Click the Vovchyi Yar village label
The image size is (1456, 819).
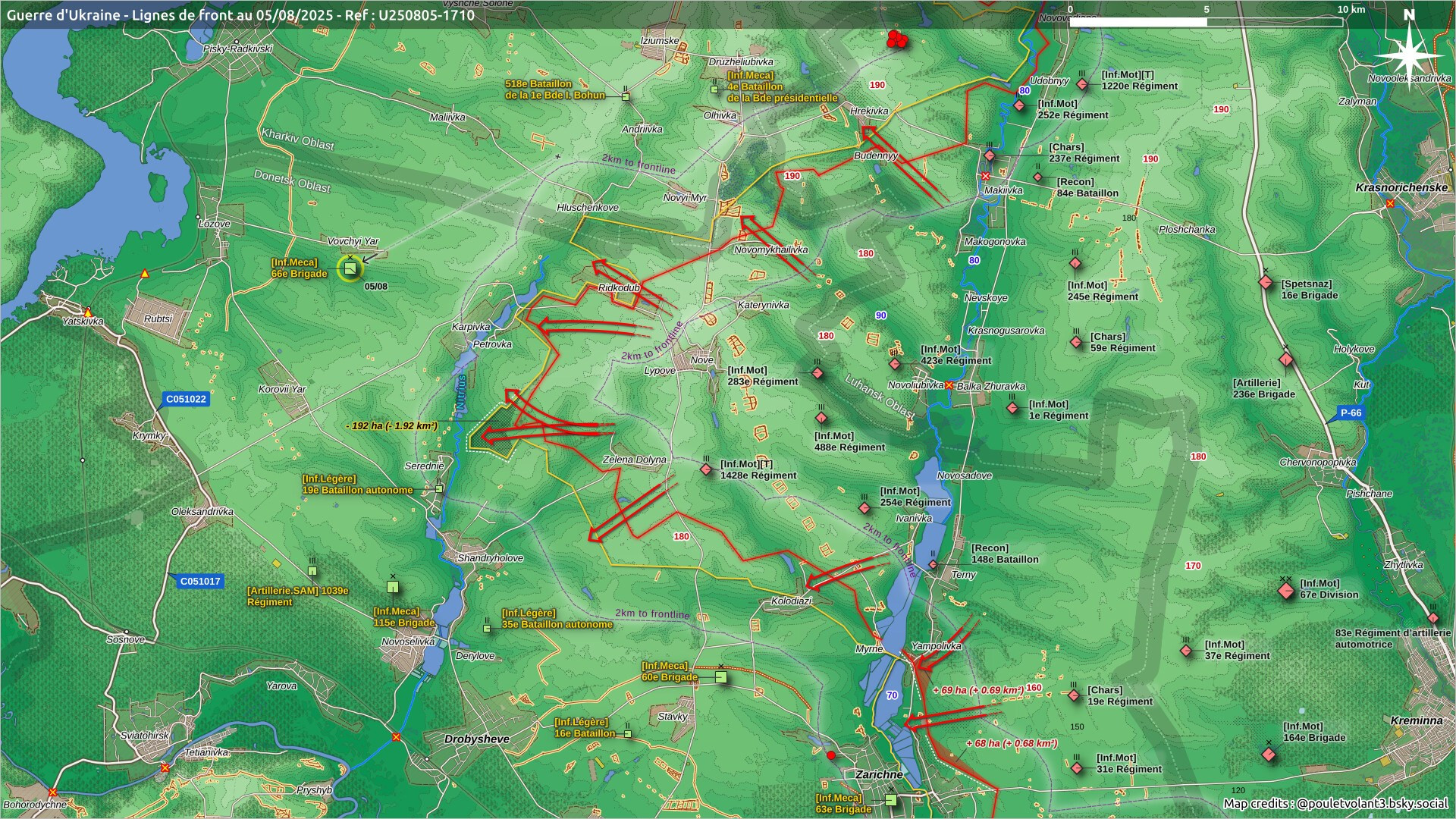click(353, 241)
